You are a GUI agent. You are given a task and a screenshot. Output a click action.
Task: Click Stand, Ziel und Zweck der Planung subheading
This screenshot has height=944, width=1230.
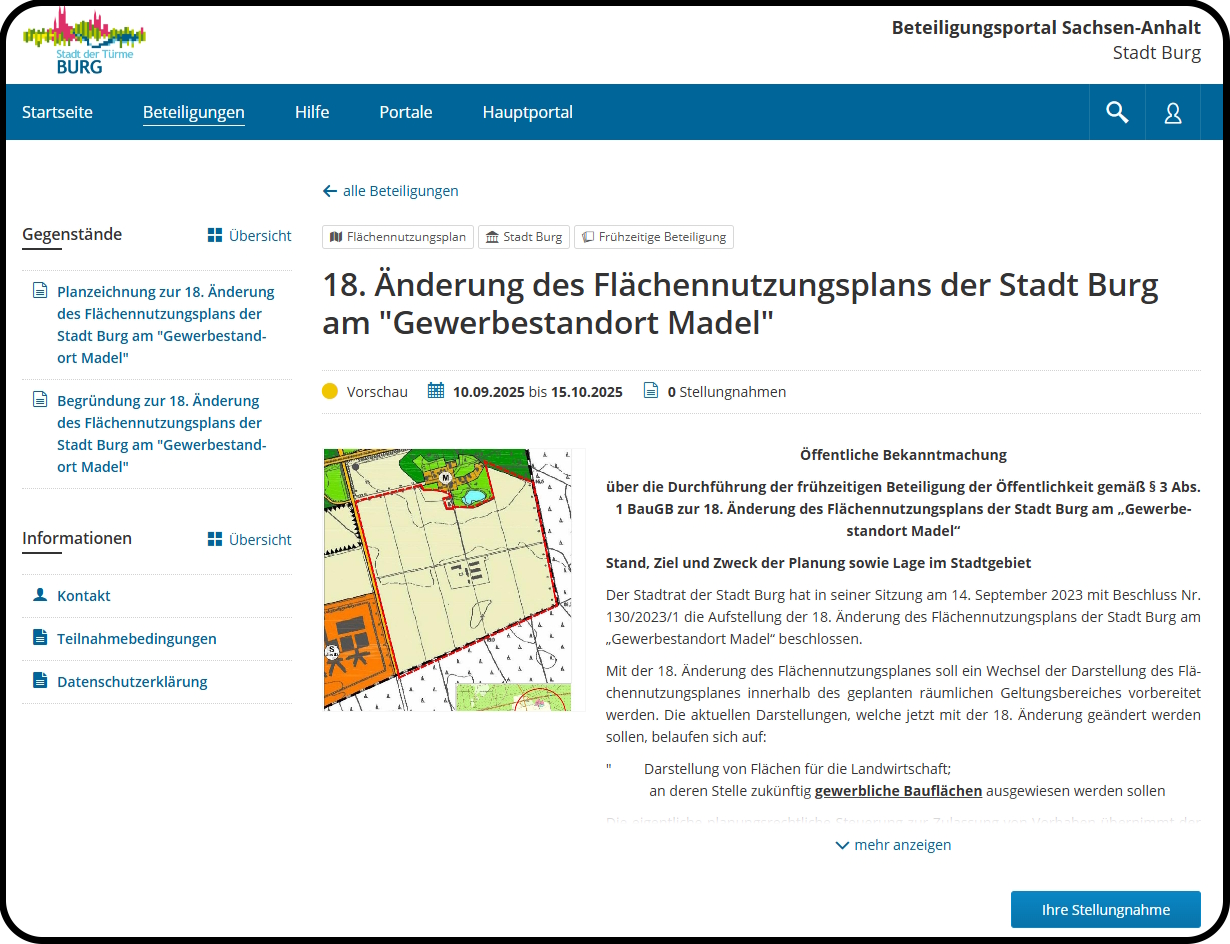818,564
